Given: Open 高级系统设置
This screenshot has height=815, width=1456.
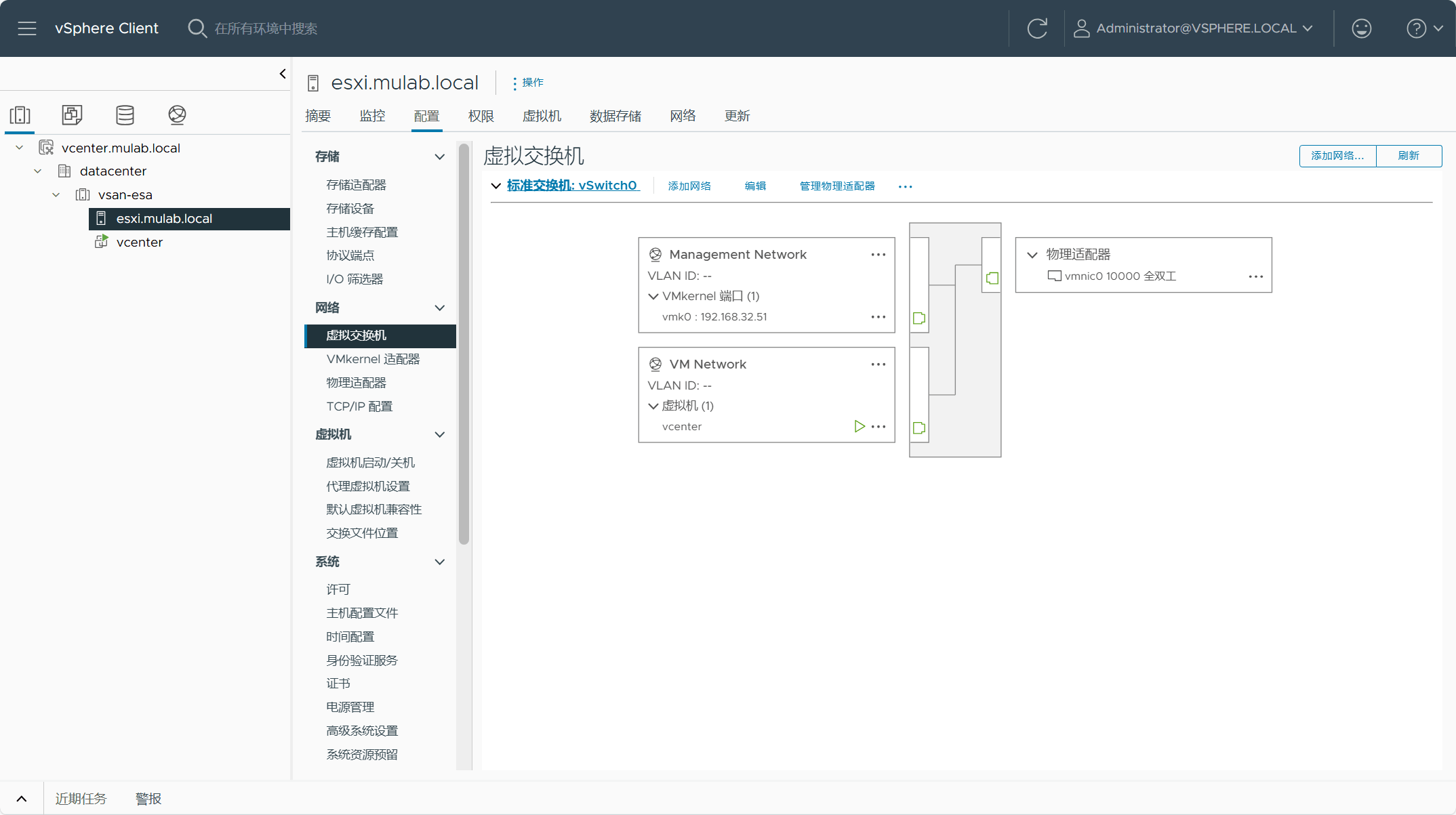Looking at the screenshot, I should click(362, 731).
